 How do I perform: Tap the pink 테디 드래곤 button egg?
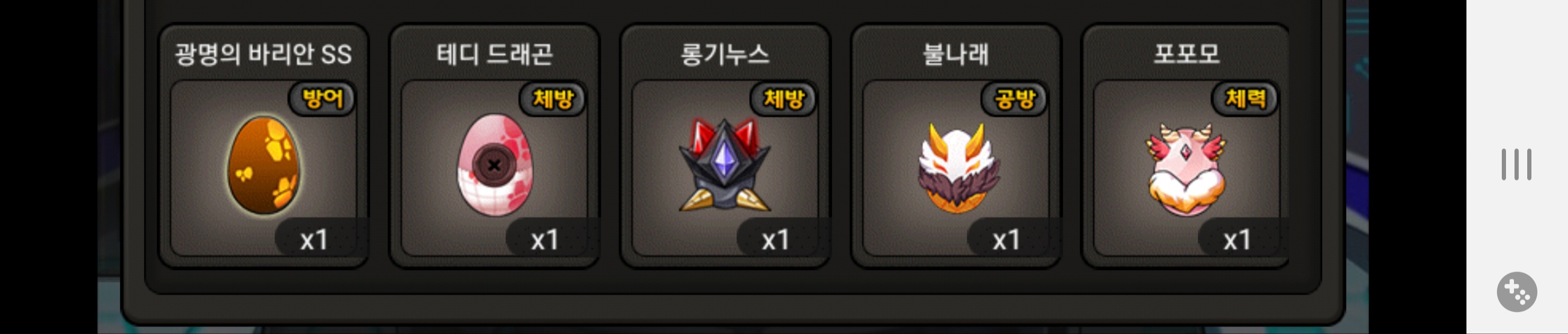click(494, 165)
